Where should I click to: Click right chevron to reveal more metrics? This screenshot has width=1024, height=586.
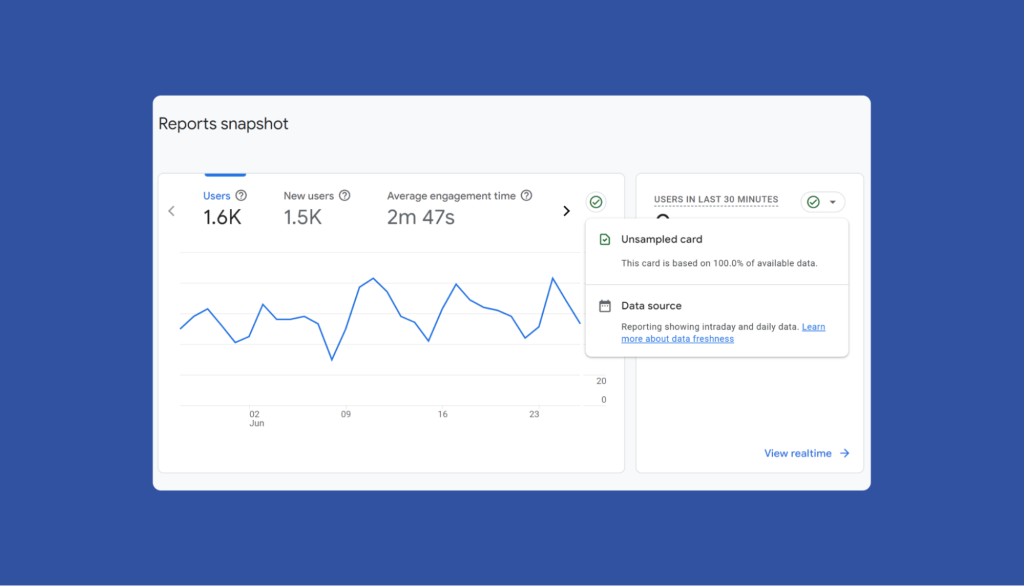coord(566,211)
